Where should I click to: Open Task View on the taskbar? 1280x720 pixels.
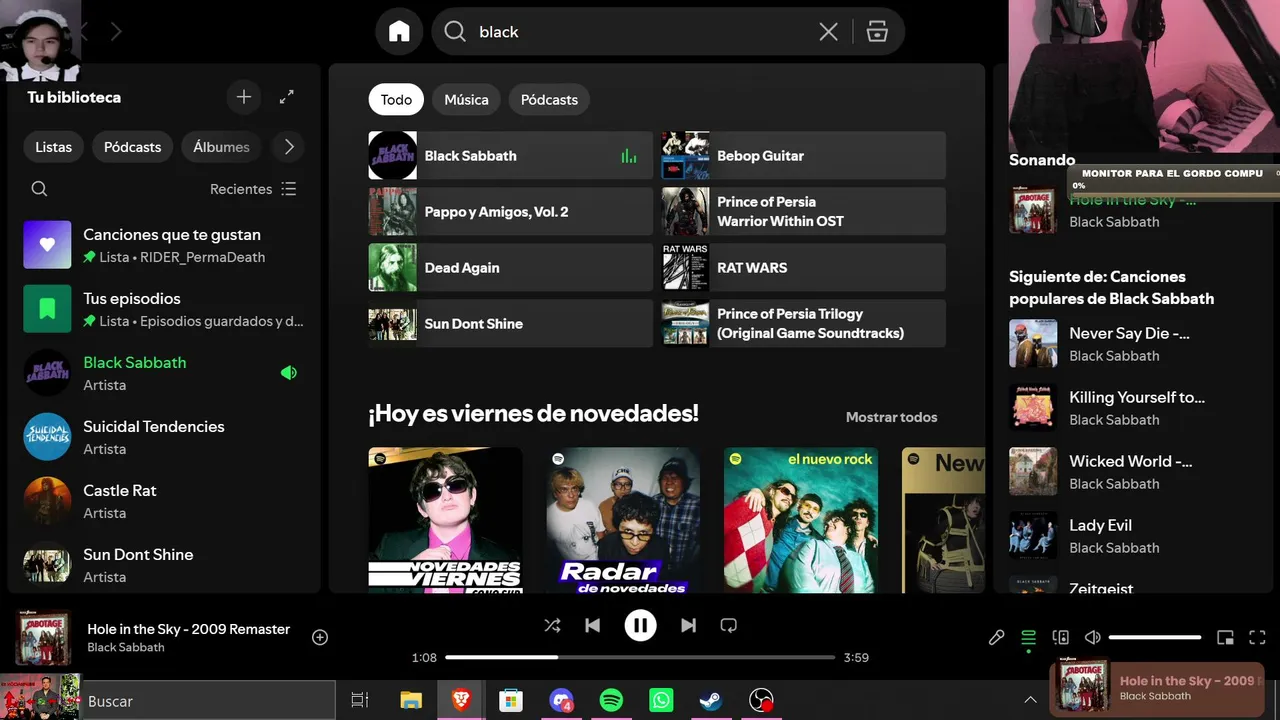click(x=360, y=701)
